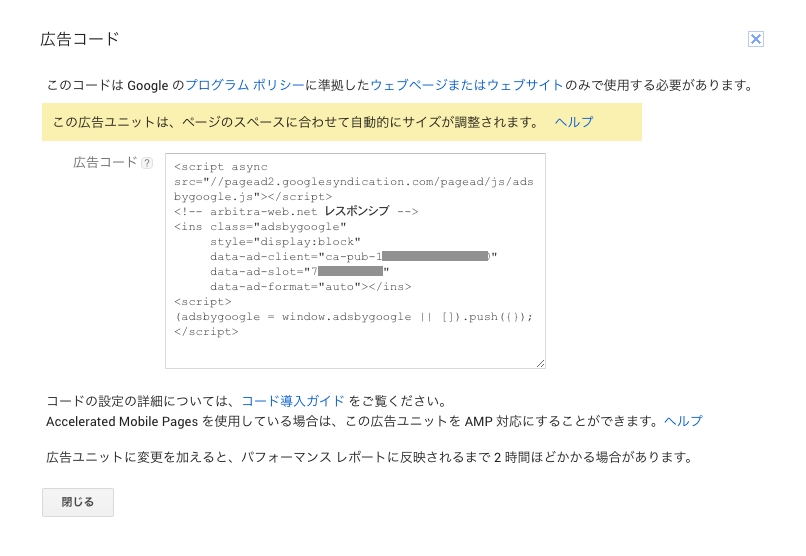806x556 pixels.
Task: Grab the text area resize handle corner
Action: tap(540, 363)
